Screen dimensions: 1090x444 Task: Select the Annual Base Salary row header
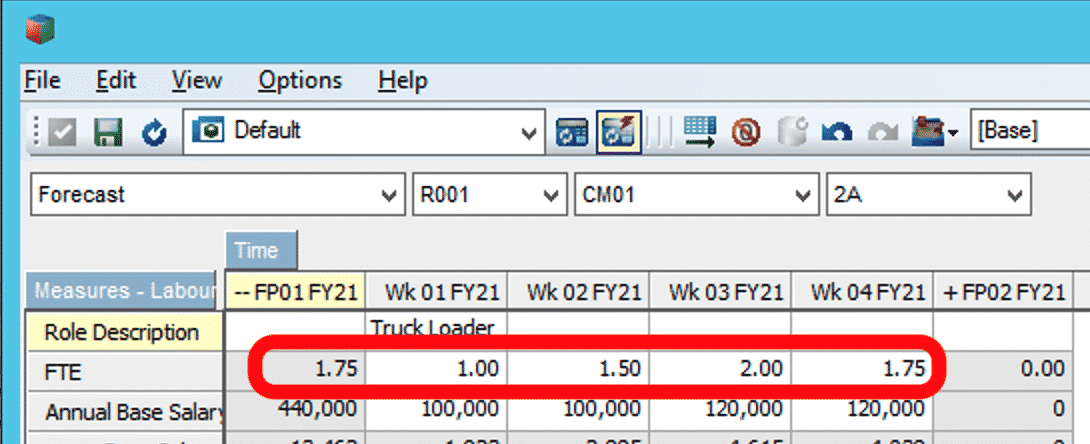point(124,412)
